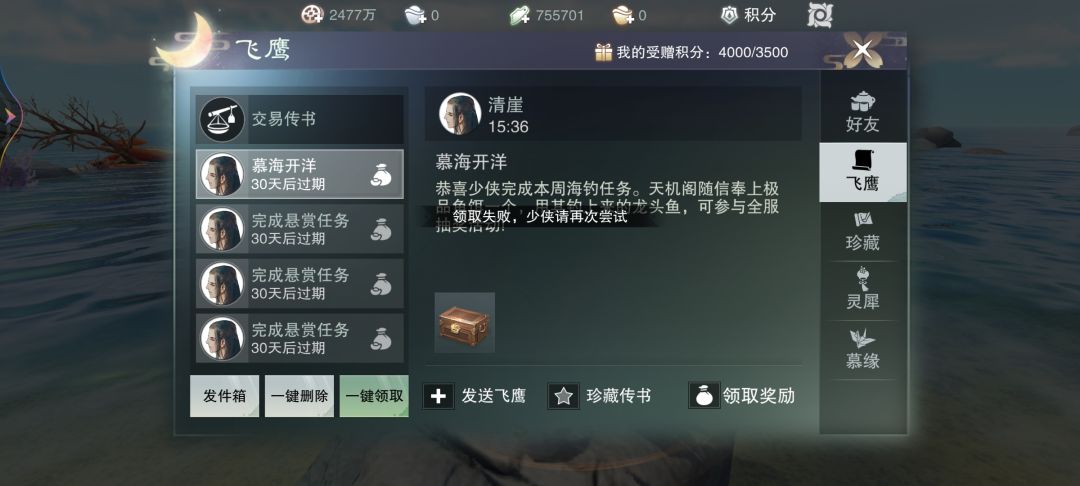Open the 灵犀 tab
Viewport: 1080px width, 486px height.
(x=862, y=290)
